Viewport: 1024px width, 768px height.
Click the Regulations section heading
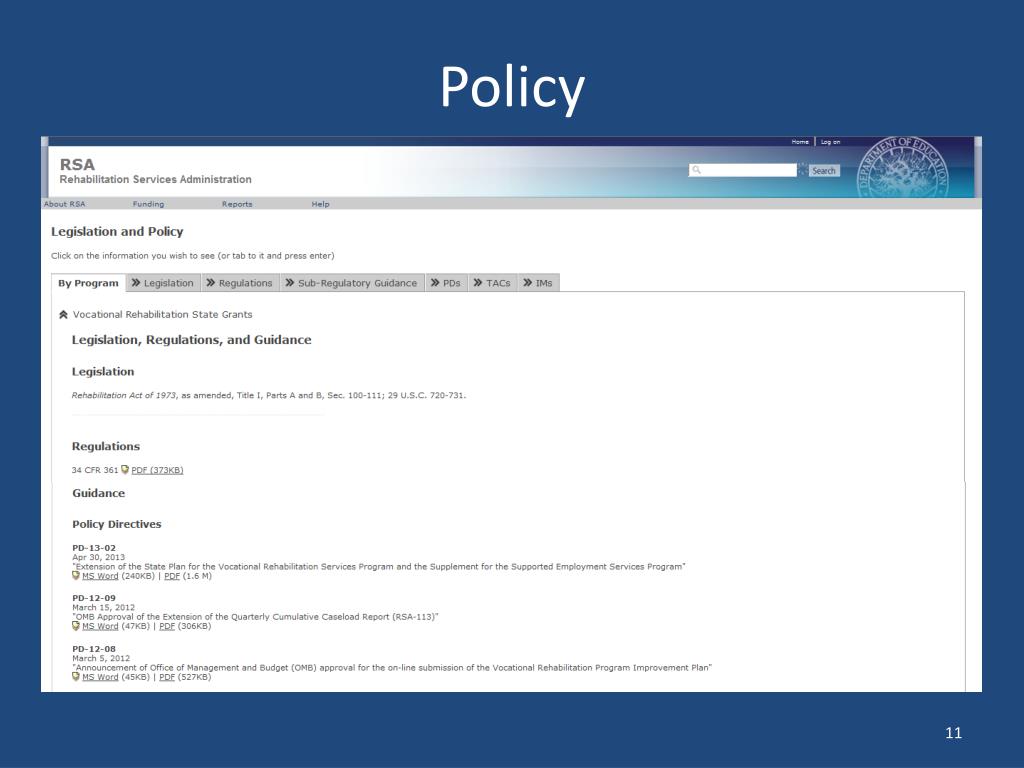coord(106,446)
